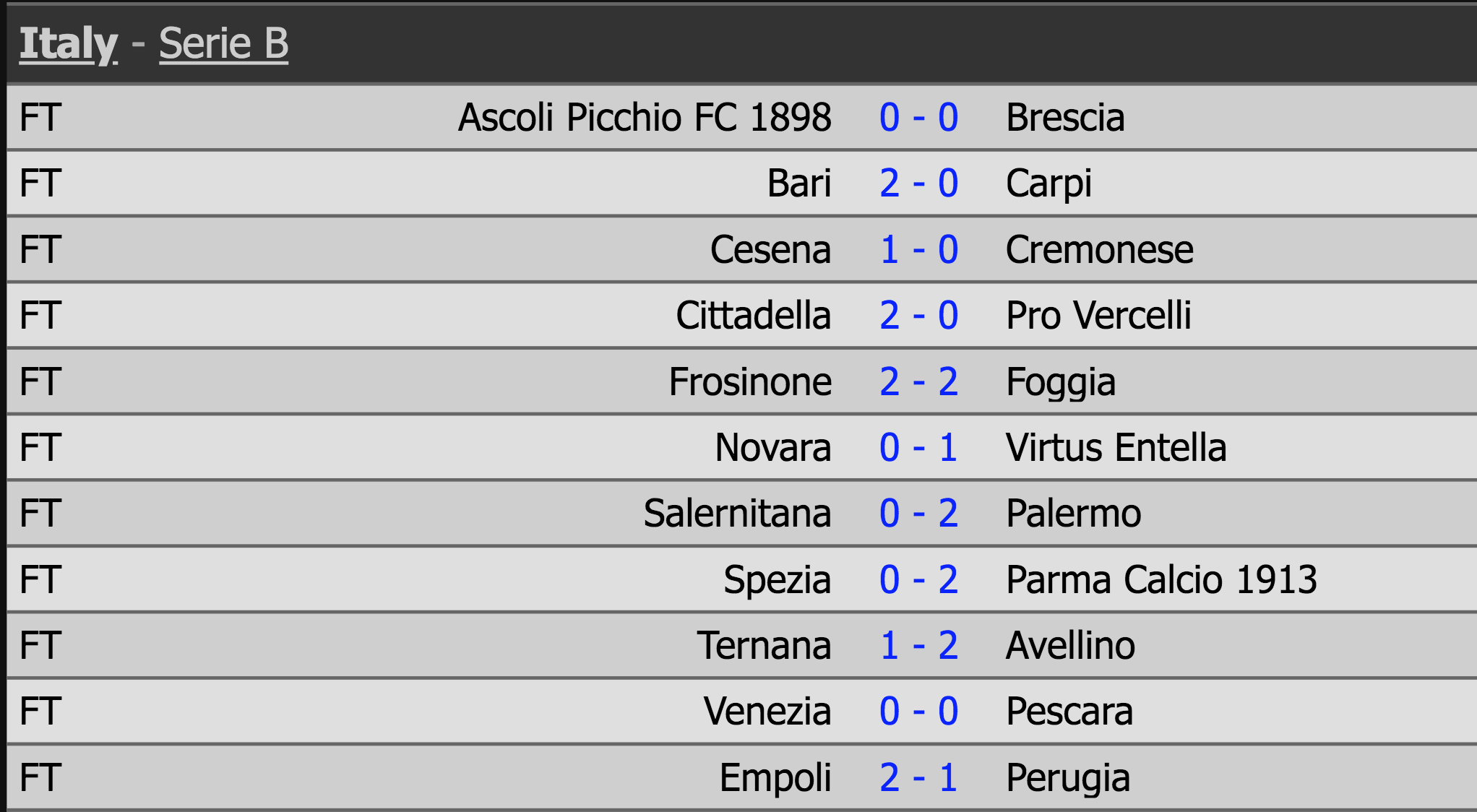
Task: Open Salernitana vs Palermo 0-2 score
Action: [918, 514]
